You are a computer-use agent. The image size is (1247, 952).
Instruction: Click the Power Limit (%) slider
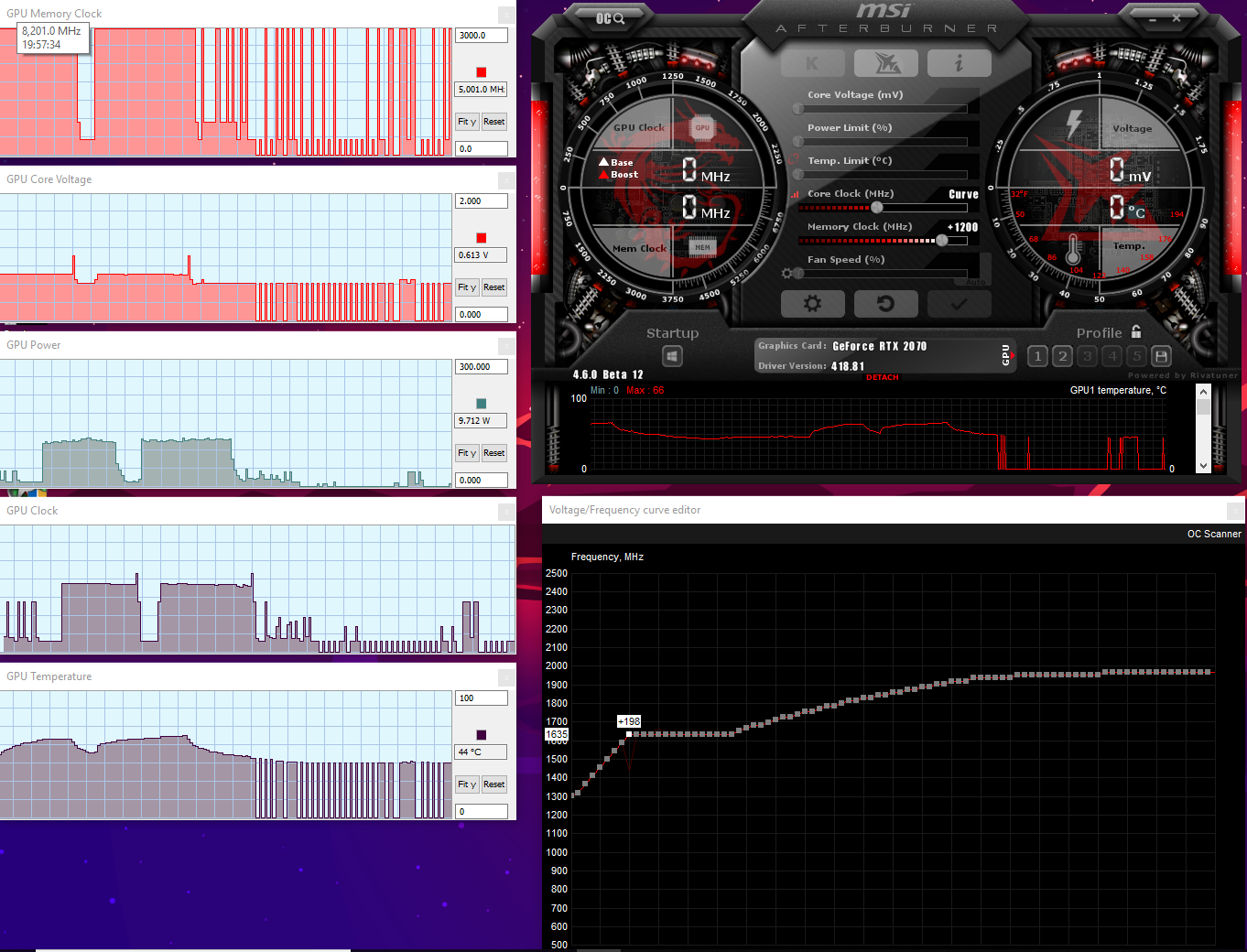click(x=883, y=142)
